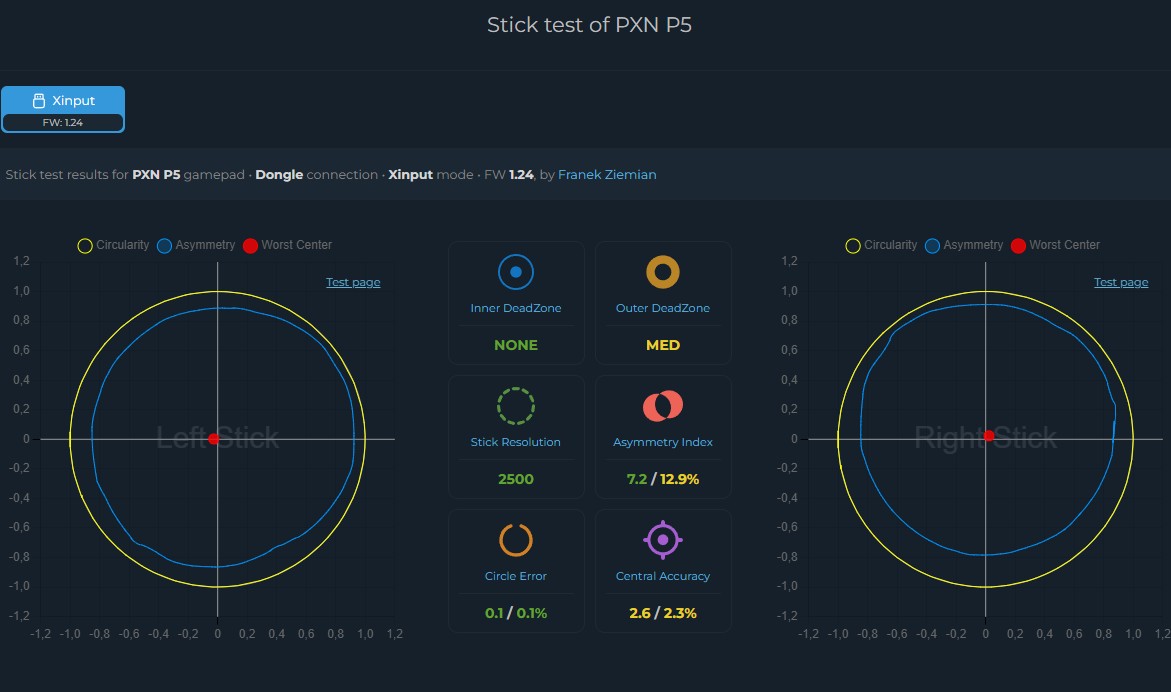
Task: Click the Central Accuracy crosshair icon
Action: point(662,540)
